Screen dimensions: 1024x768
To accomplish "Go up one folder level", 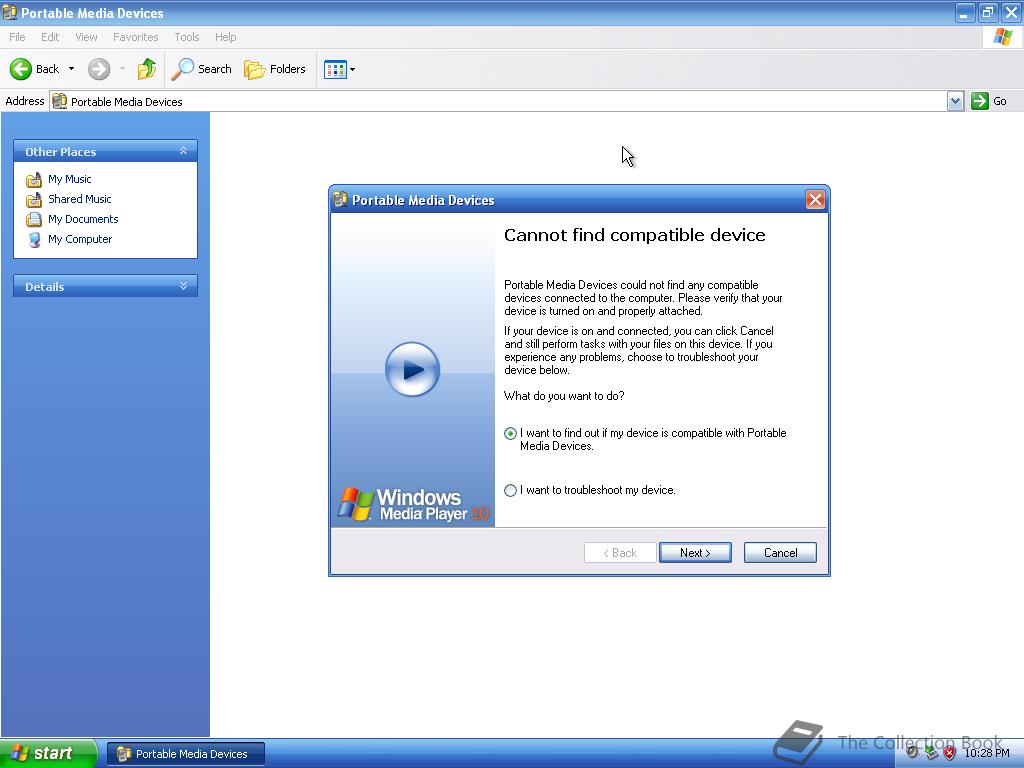I will coord(147,69).
